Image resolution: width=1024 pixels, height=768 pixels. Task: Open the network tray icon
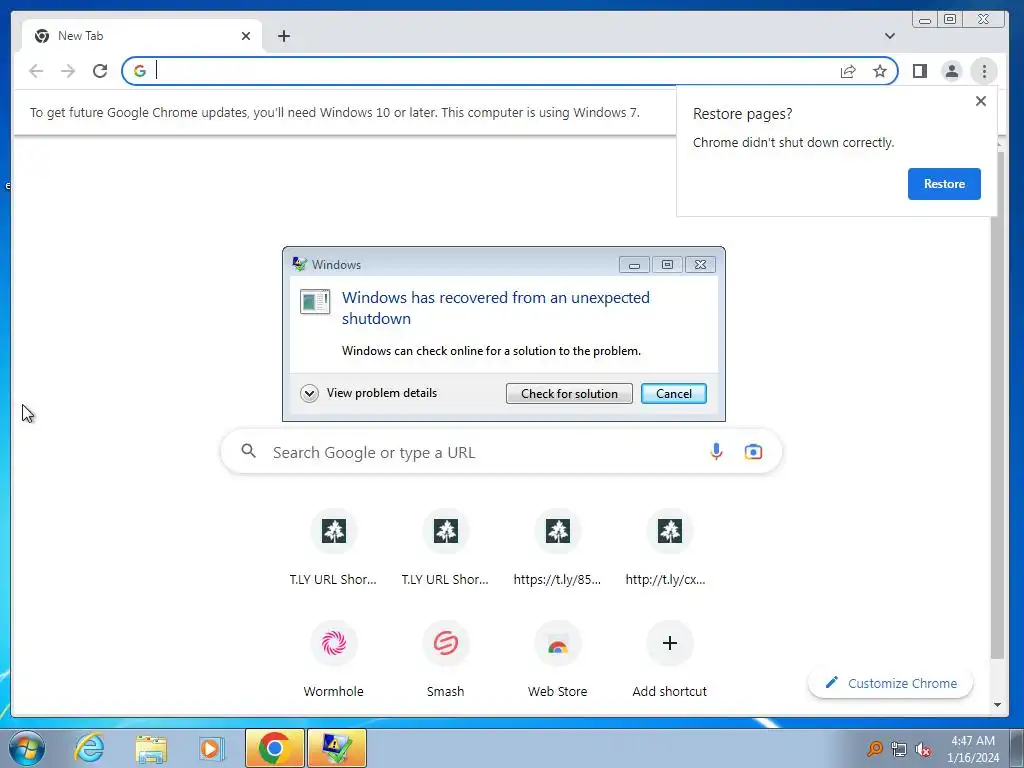pyautogui.click(x=899, y=749)
